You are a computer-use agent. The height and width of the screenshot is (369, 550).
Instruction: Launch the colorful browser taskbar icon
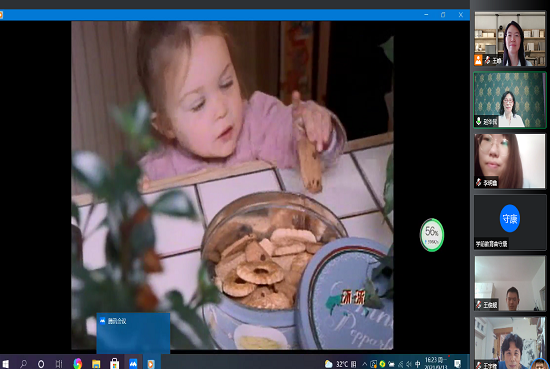point(78,364)
